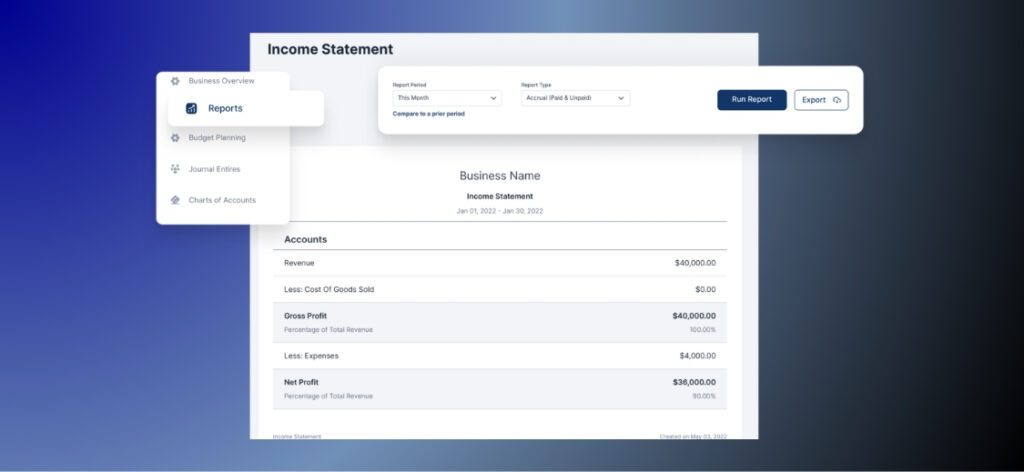This screenshot has height=472, width=1024.
Task: Click the cloud icon on Export button
Action: 837,100
